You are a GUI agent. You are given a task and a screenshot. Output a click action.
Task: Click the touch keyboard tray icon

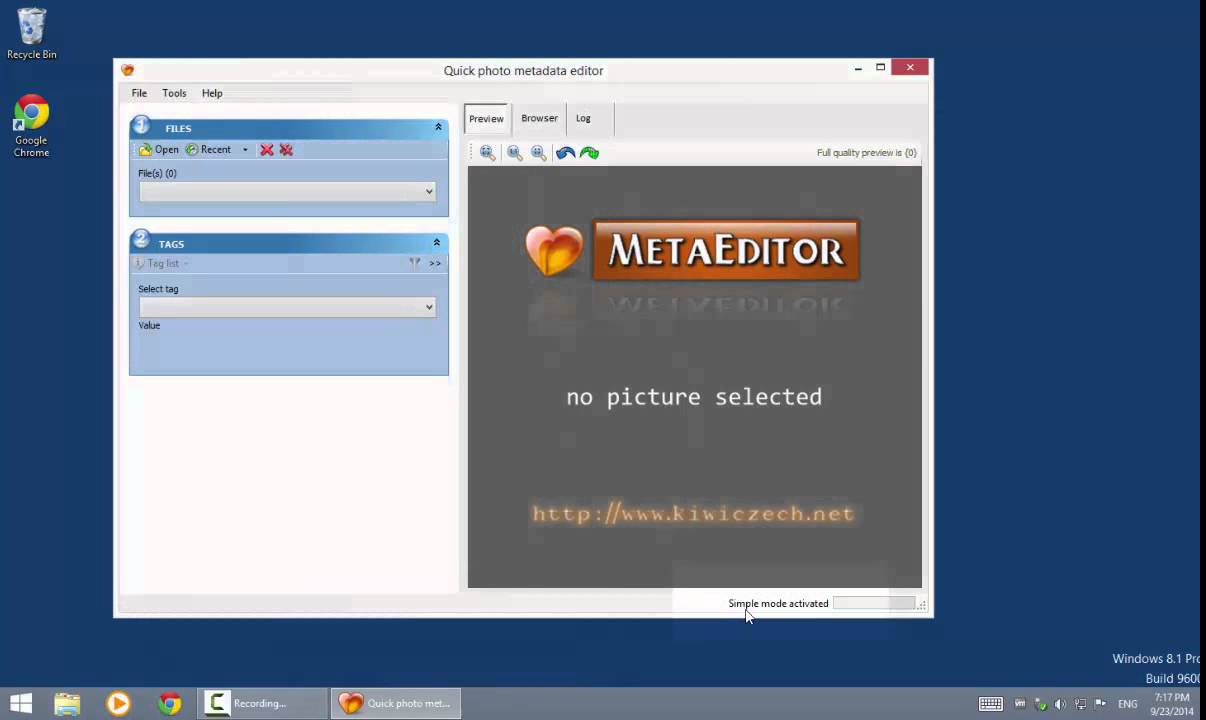(x=991, y=704)
